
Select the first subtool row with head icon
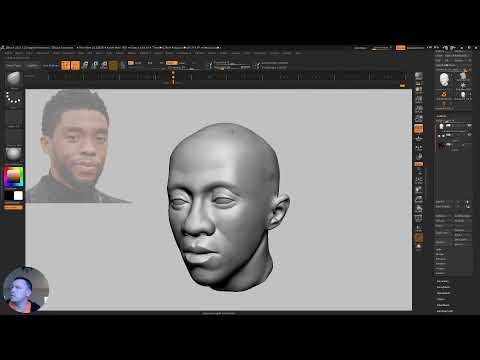454,126
